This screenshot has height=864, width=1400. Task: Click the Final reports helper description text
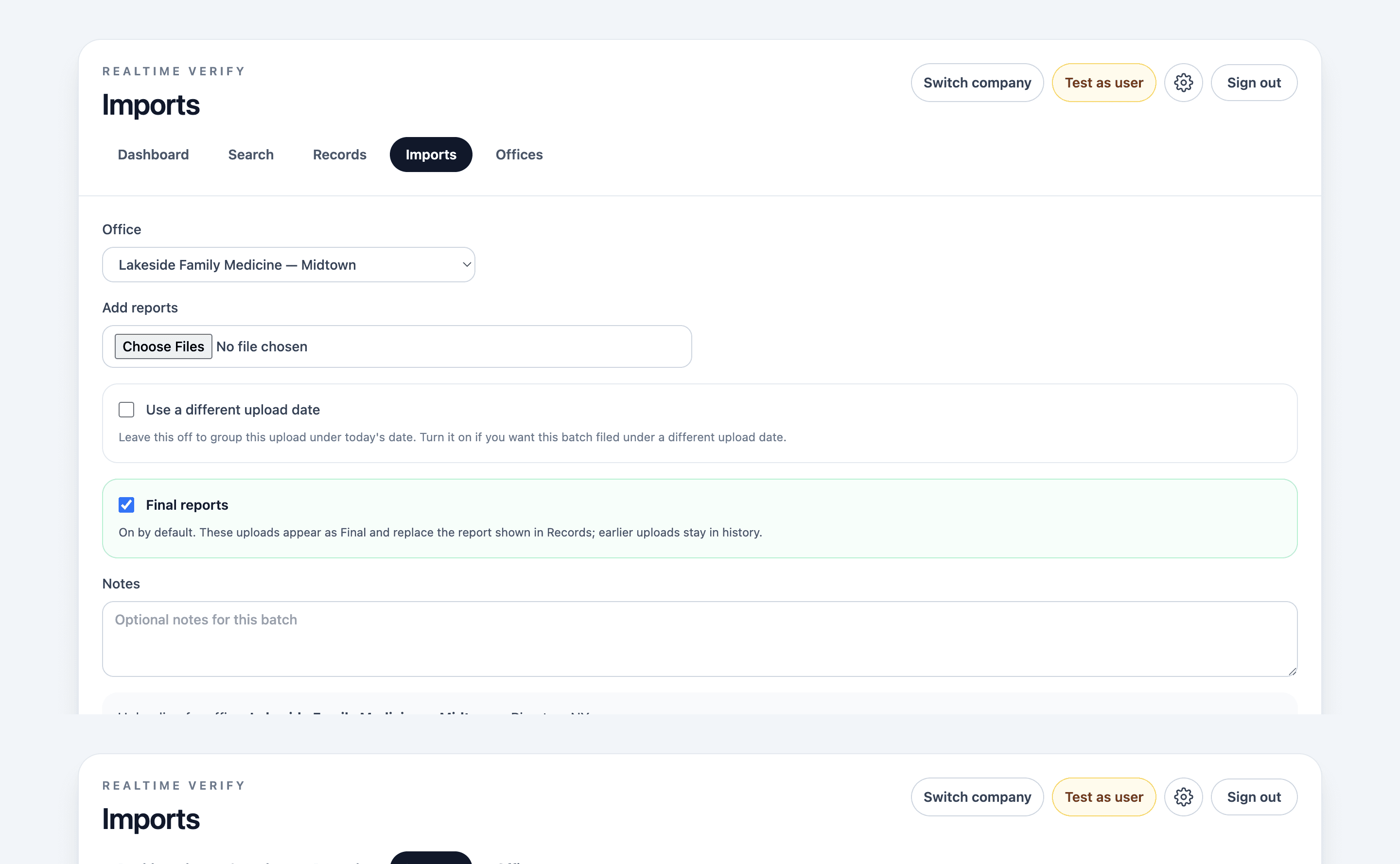coord(440,533)
